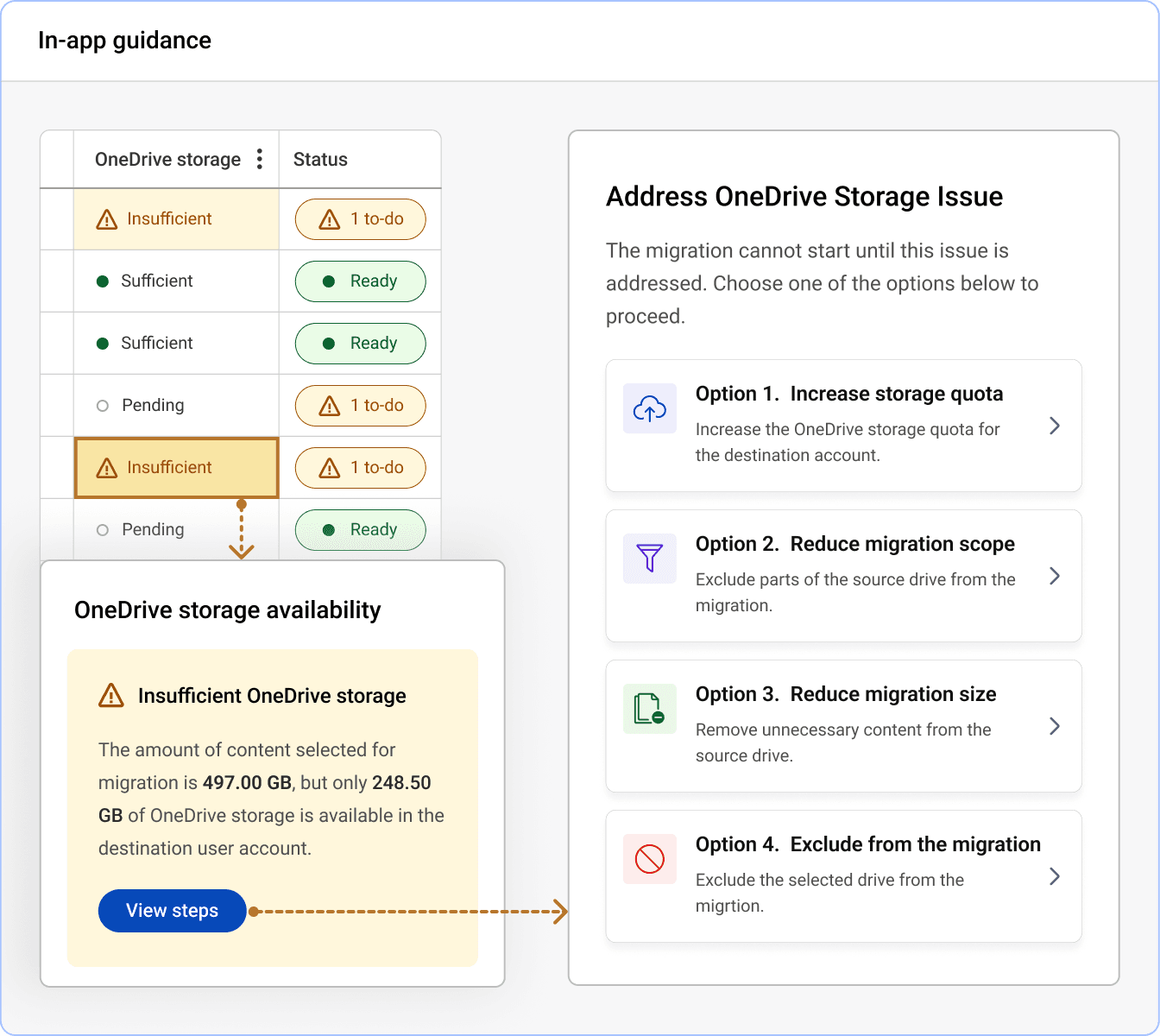This screenshot has width=1160, height=1036.
Task: Select the highlighted Insufficient cell with orange border
Action: click(x=177, y=468)
